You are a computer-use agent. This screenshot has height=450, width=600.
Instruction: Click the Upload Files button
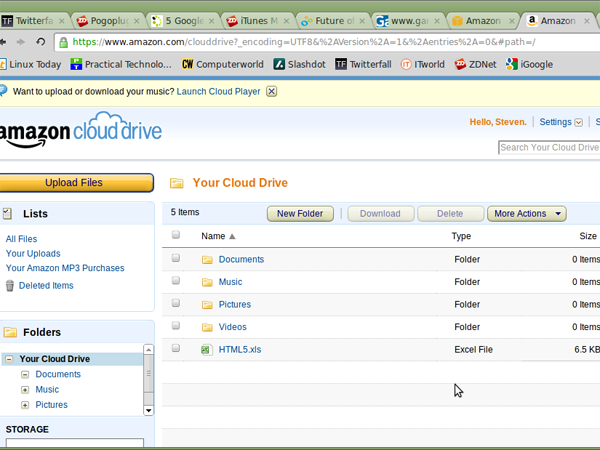[75, 183]
